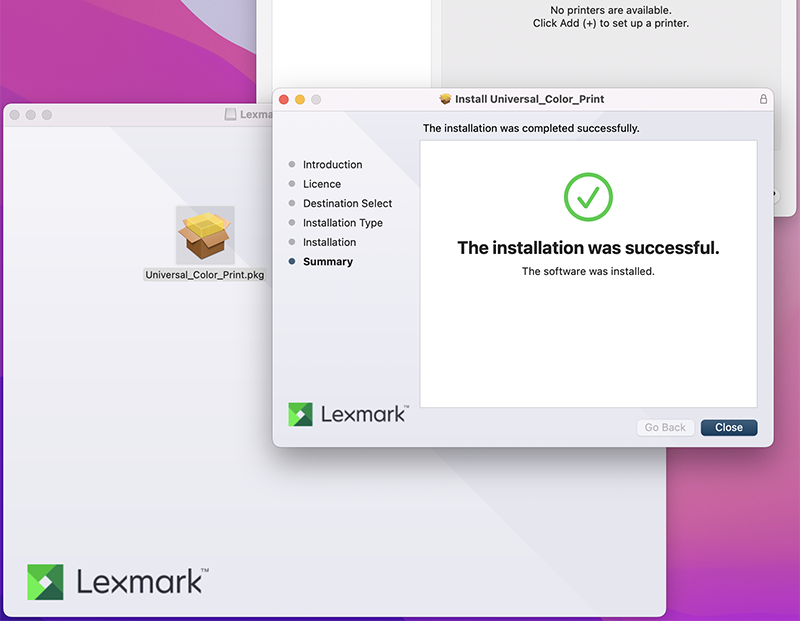Click the "Install Universal_Color_Print" window title
800x621 pixels.
point(530,99)
